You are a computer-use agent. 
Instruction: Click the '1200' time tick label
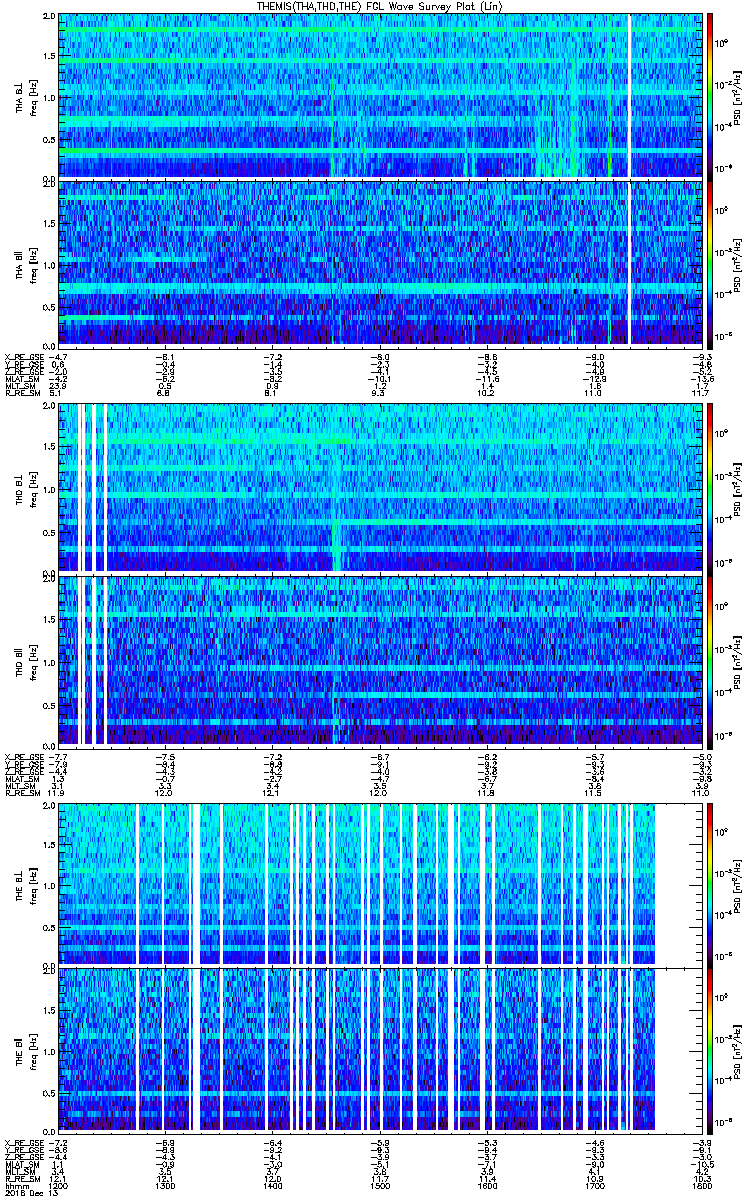pyautogui.click(x=58, y=1186)
